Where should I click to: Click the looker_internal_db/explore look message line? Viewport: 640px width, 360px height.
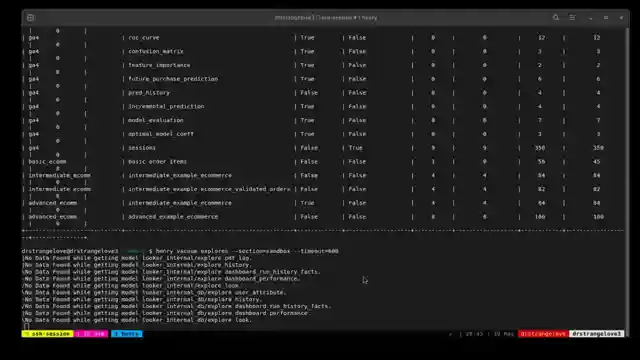coord(138,320)
